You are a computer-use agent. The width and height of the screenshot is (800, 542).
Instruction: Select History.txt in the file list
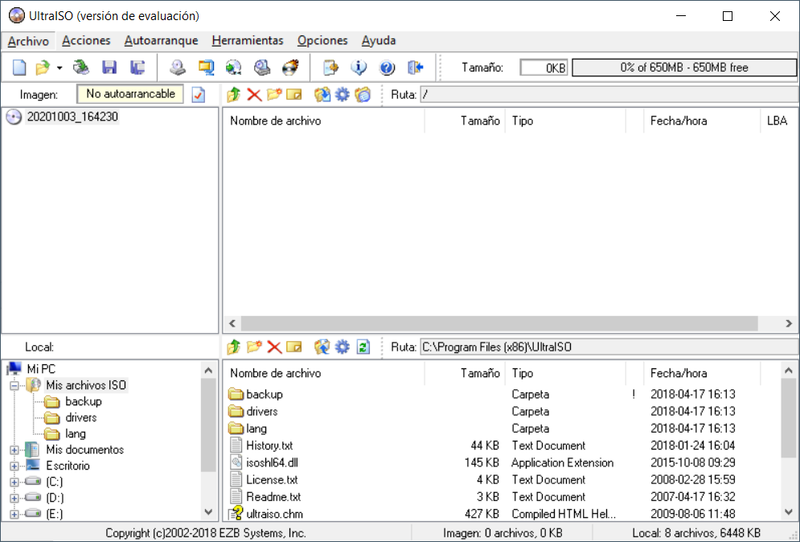(269, 446)
